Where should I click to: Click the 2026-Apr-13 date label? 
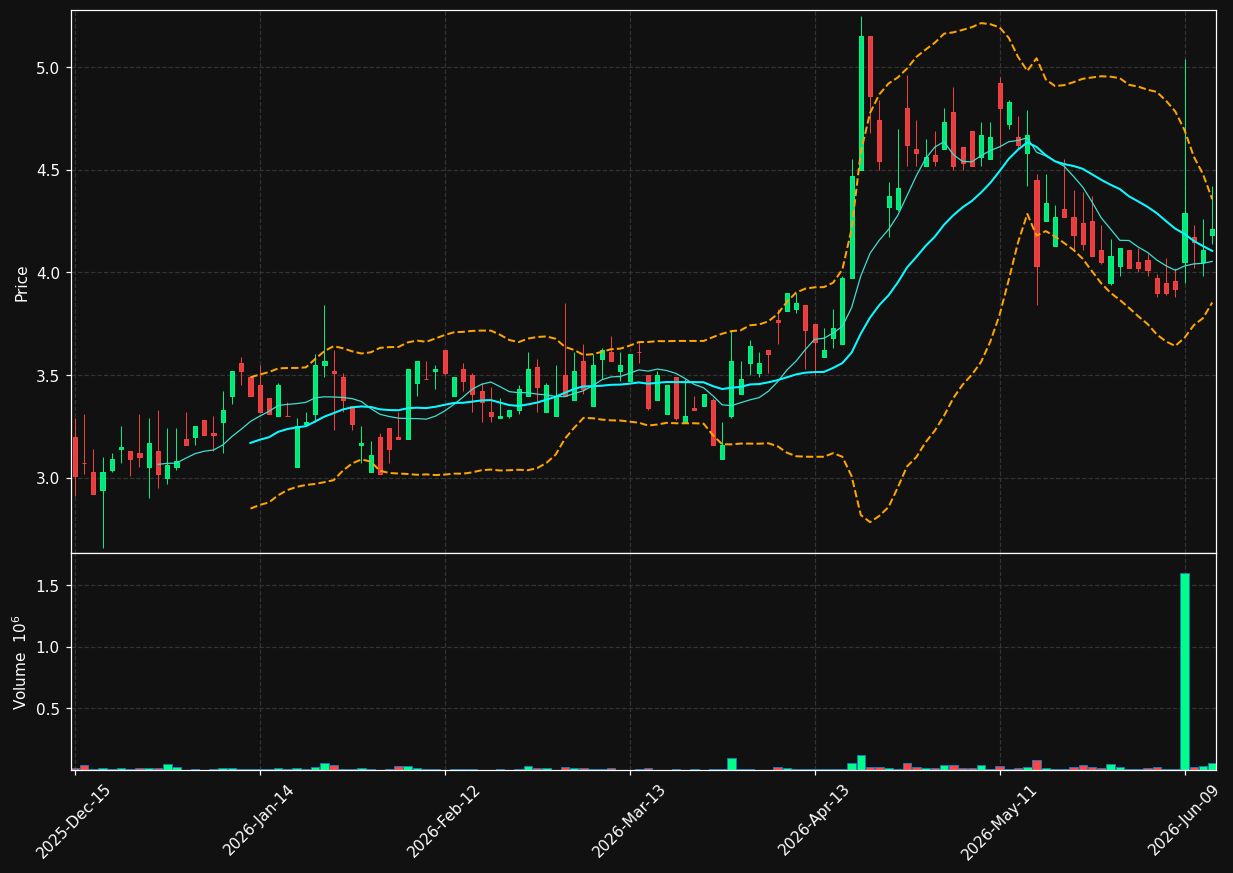click(x=813, y=822)
